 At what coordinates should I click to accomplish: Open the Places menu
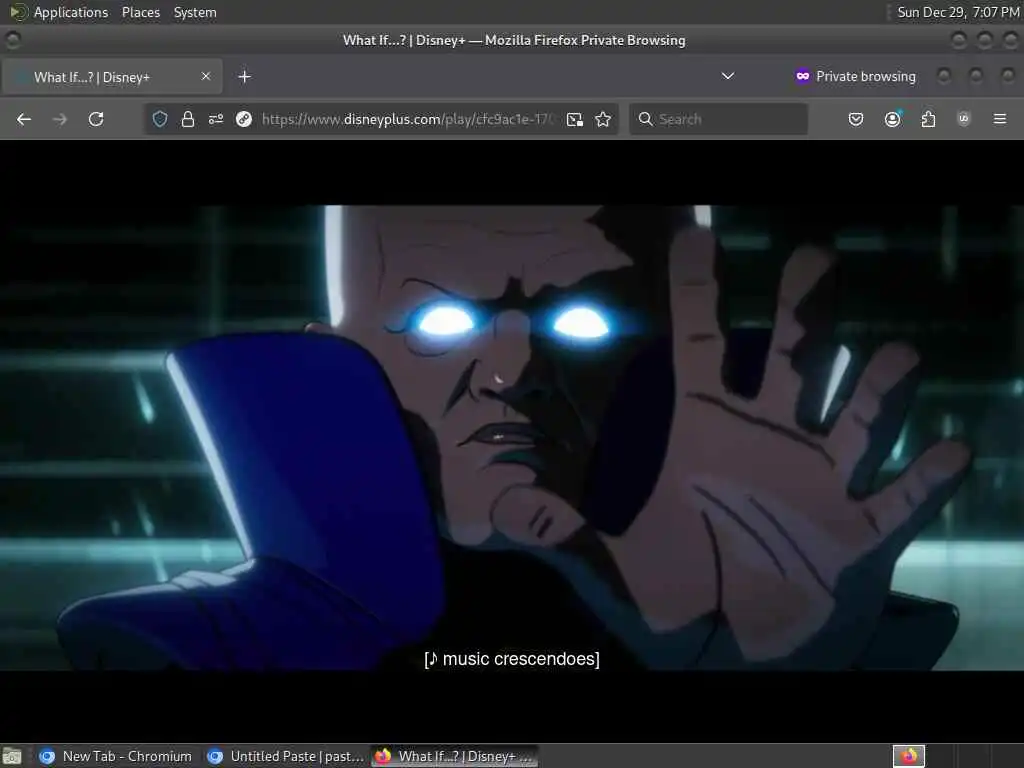(141, 12)
